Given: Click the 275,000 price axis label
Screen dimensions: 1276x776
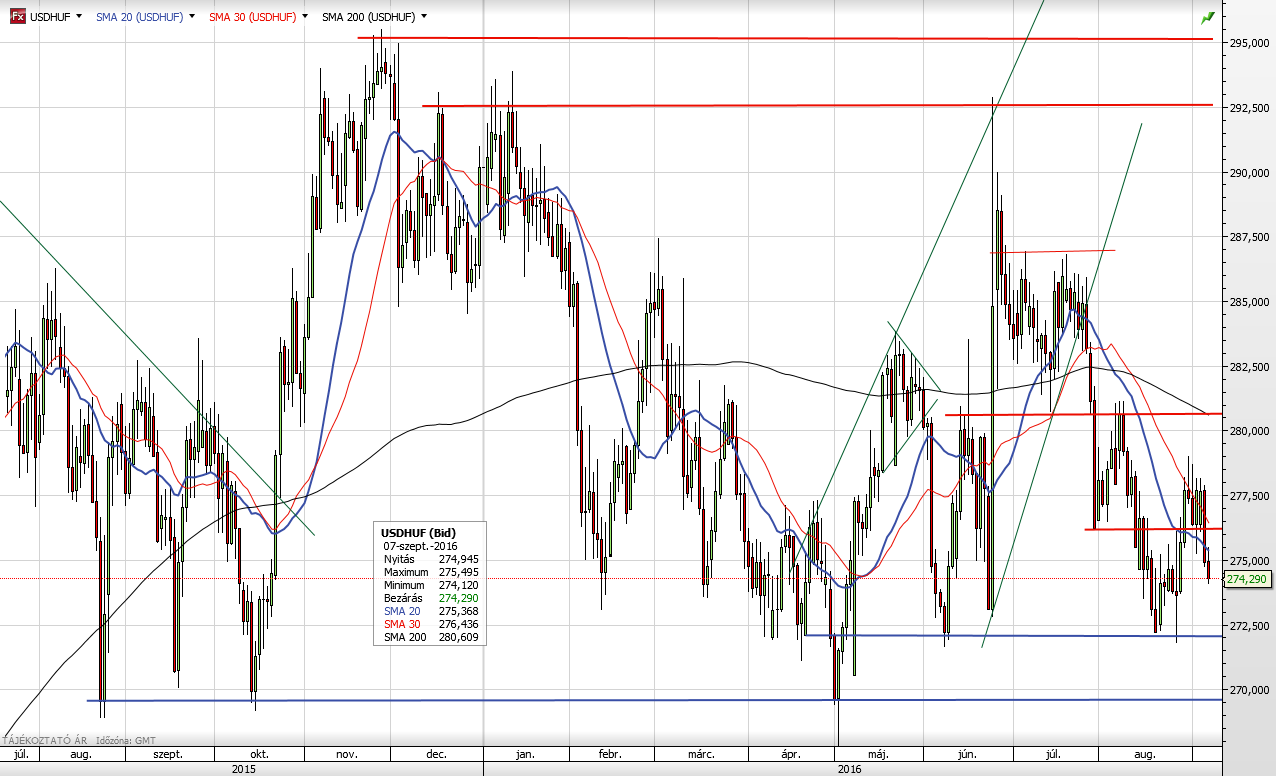Looking at the screenshot, I should (x=1250, y=561).
